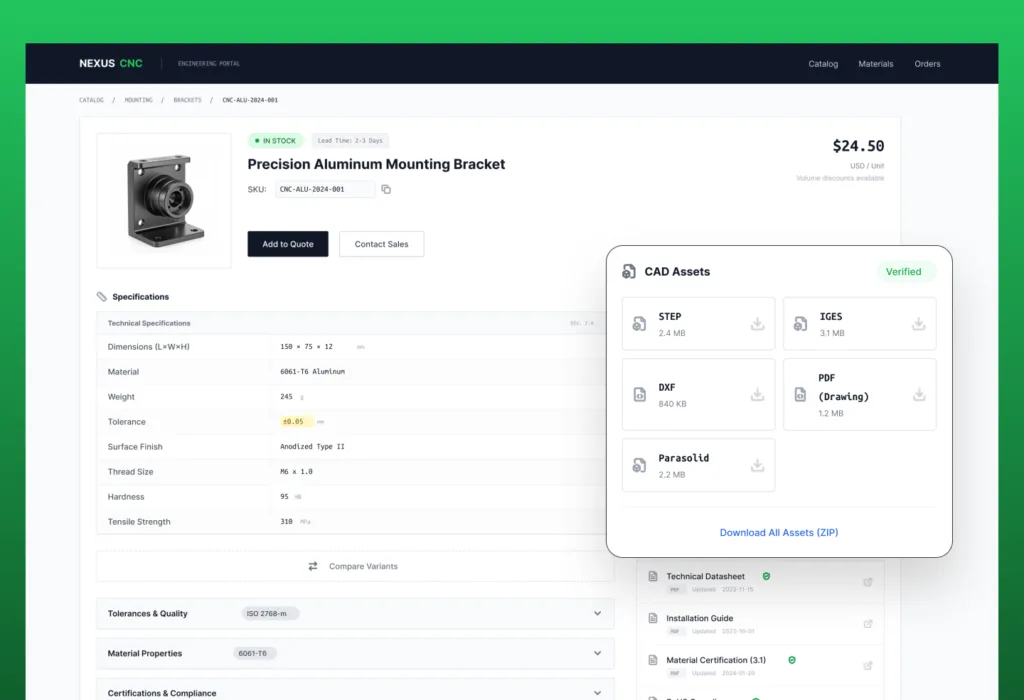Open Installation Guide external link icon
The width and height of the screenshot is (1024, 700).
[x=868, y=624]
